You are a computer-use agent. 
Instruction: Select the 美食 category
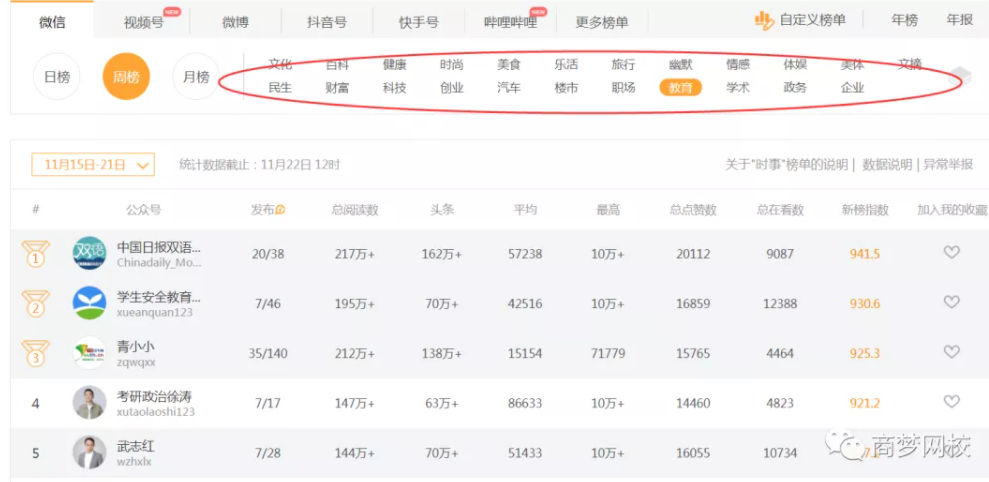[x=508, y=64]
